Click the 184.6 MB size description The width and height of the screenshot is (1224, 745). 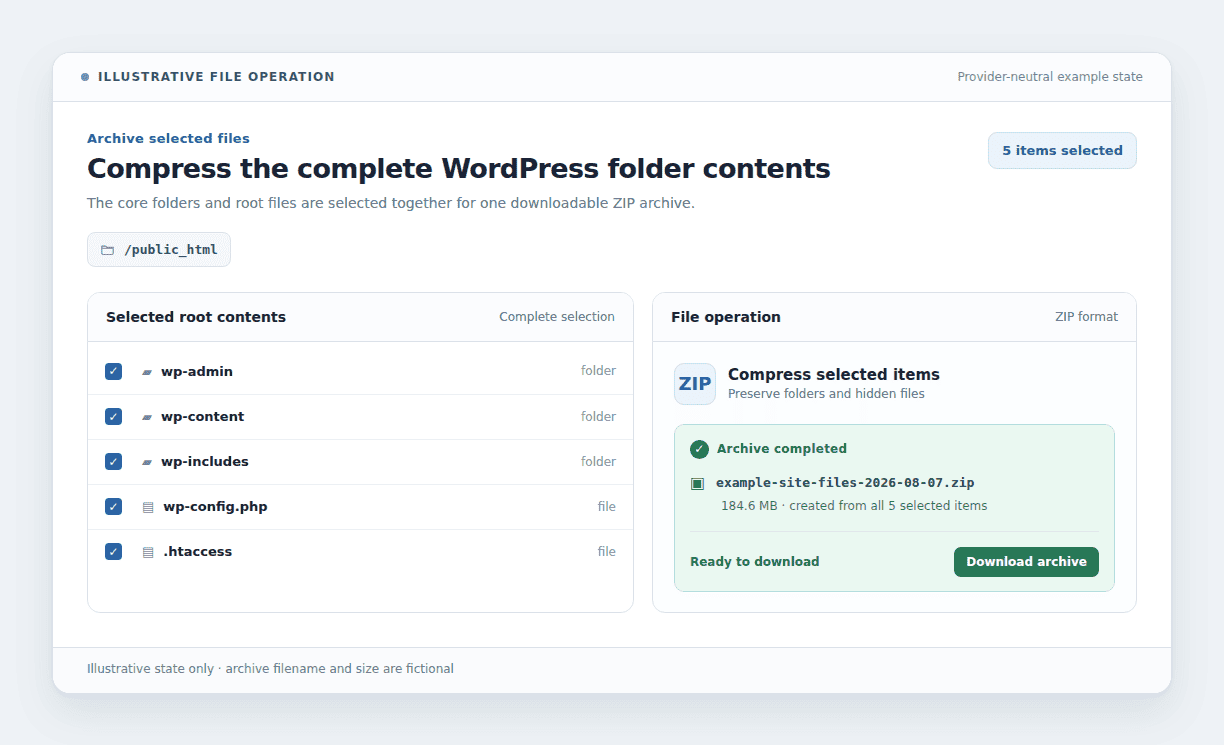coord(854,506)
